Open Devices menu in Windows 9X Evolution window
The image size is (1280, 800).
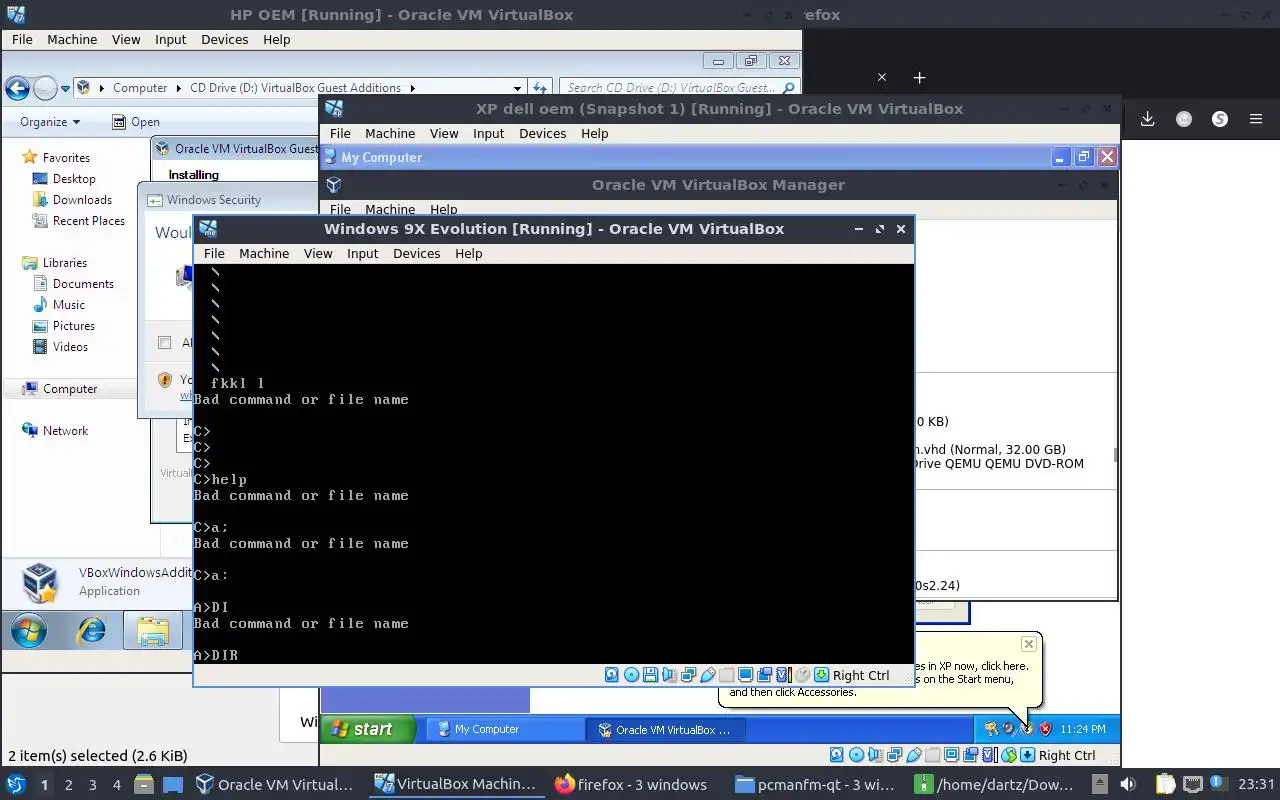[x=416, y=254]
